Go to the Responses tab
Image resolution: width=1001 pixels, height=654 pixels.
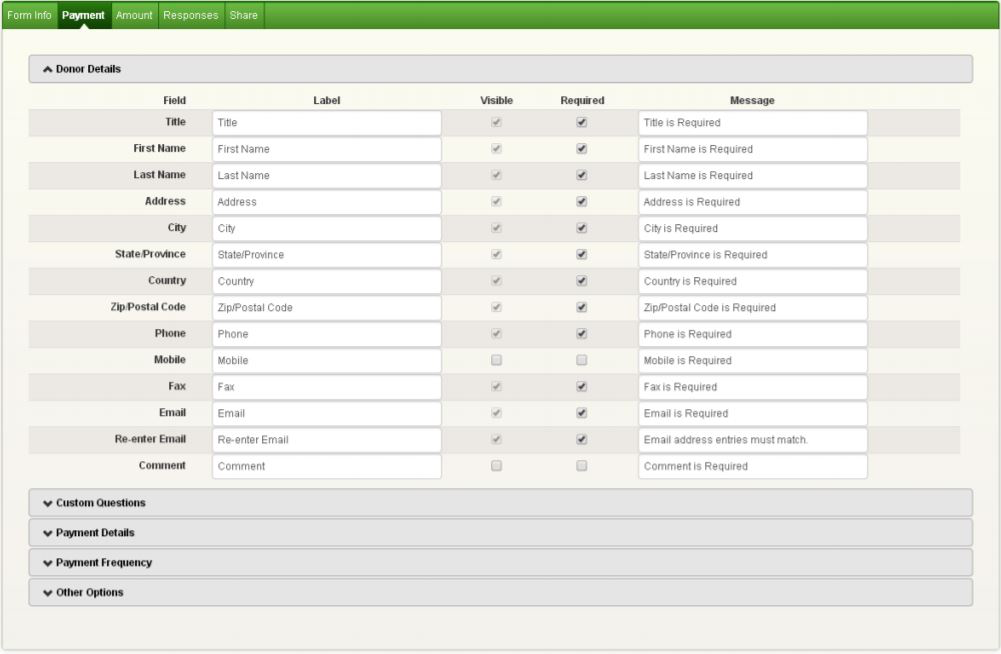pos(191,15)
